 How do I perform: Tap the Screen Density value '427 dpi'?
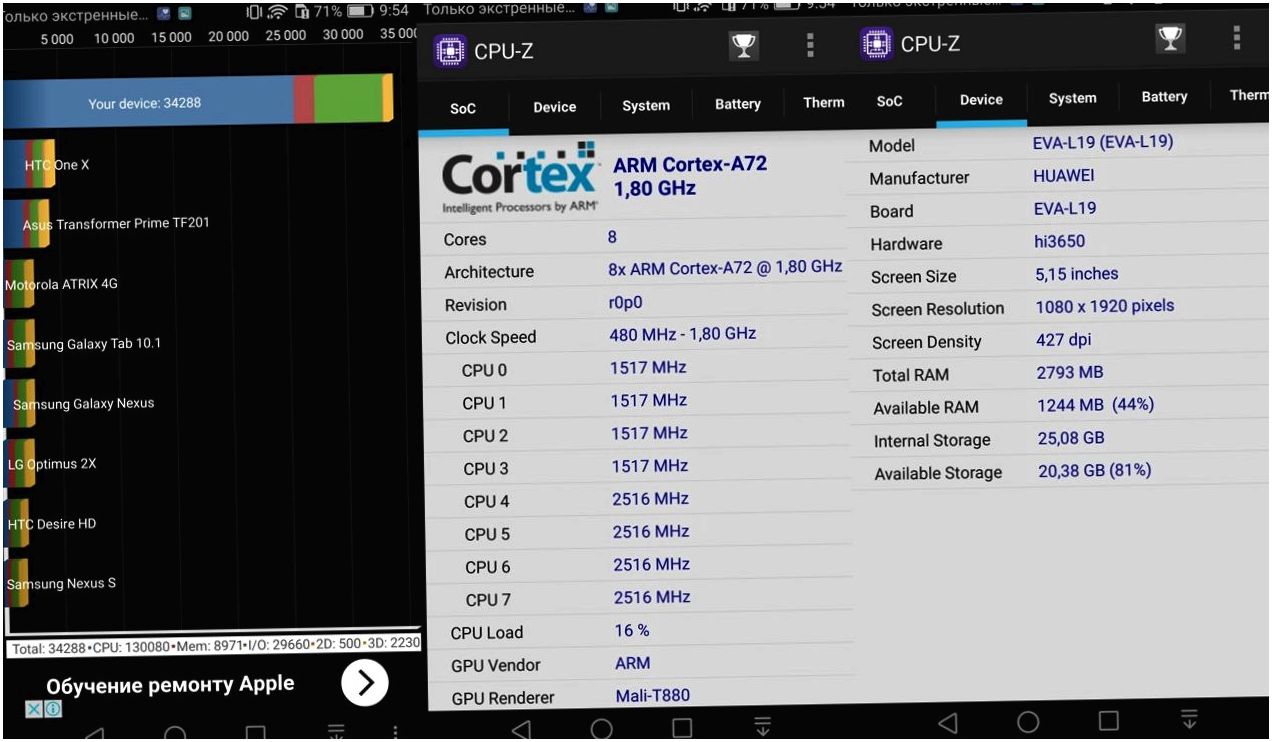coord(1064,340)
